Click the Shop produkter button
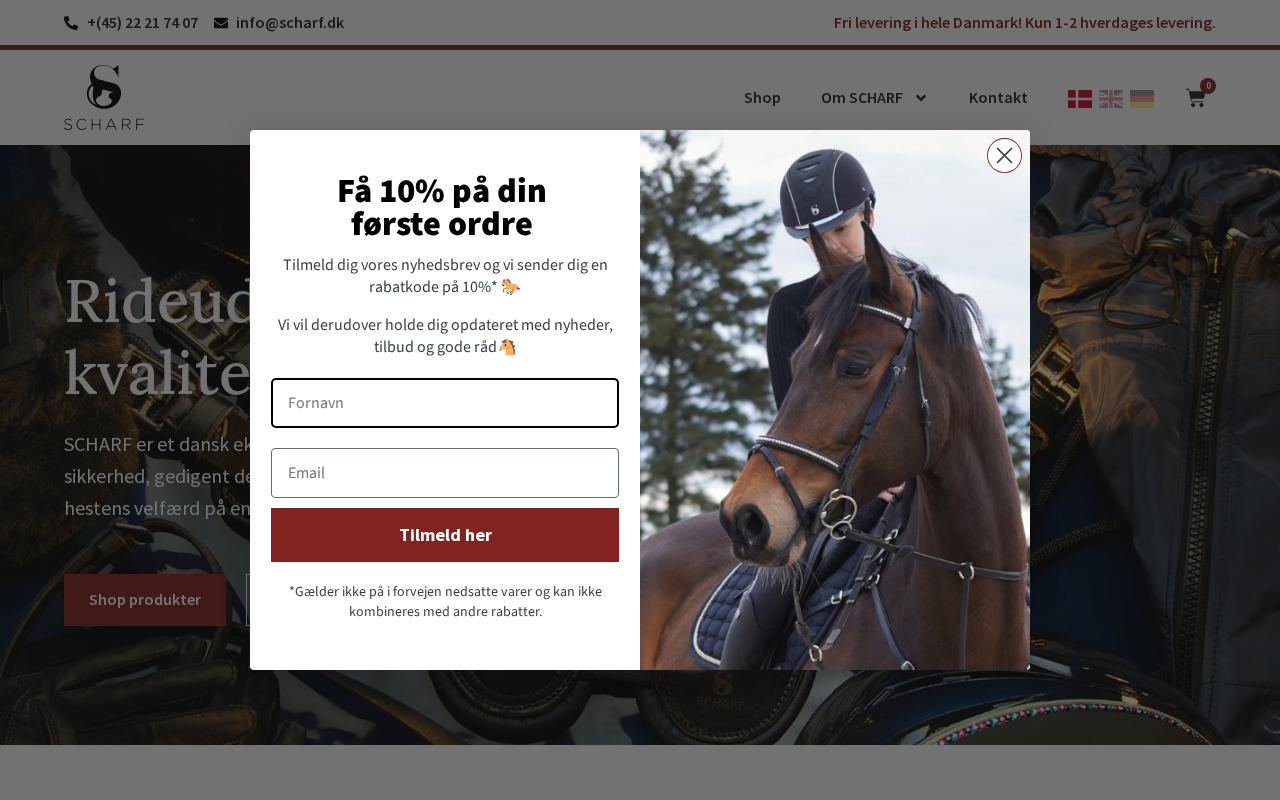 point(145,600)
